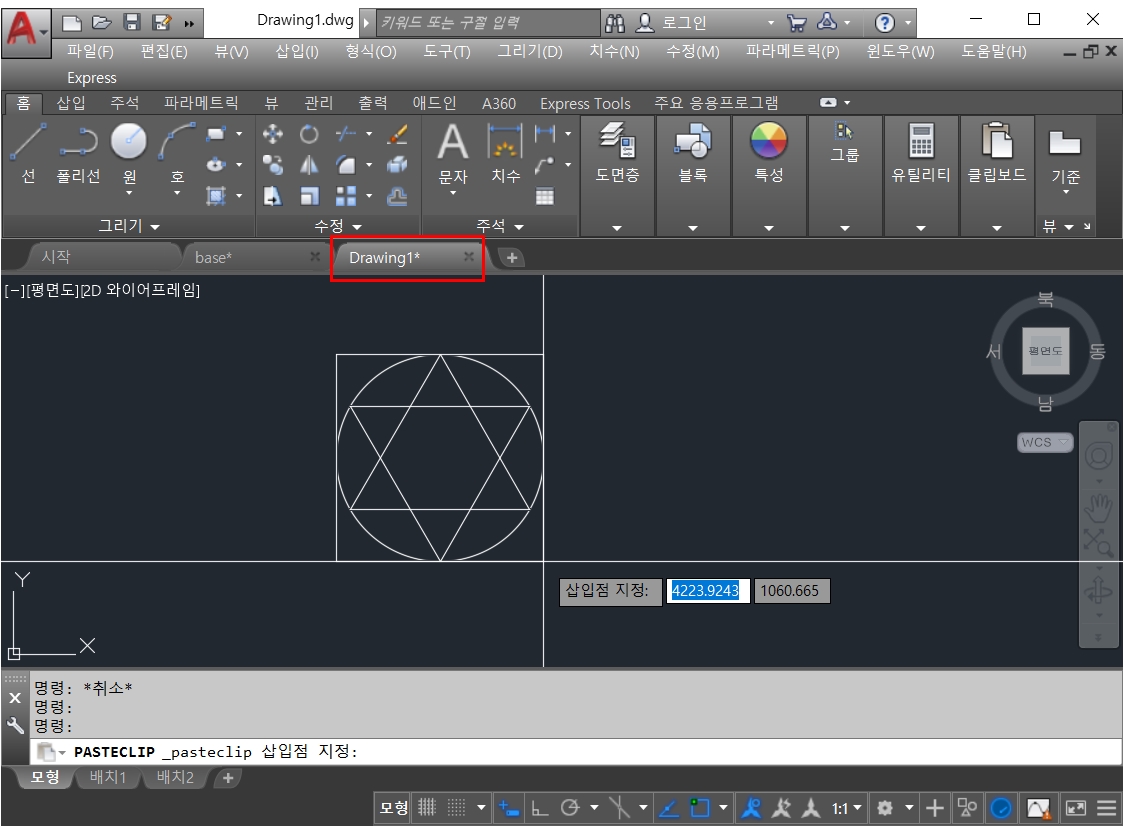The image size is (1124, 827).
Task: Click the Offset tool icon
Action: (x=397, y=196)
